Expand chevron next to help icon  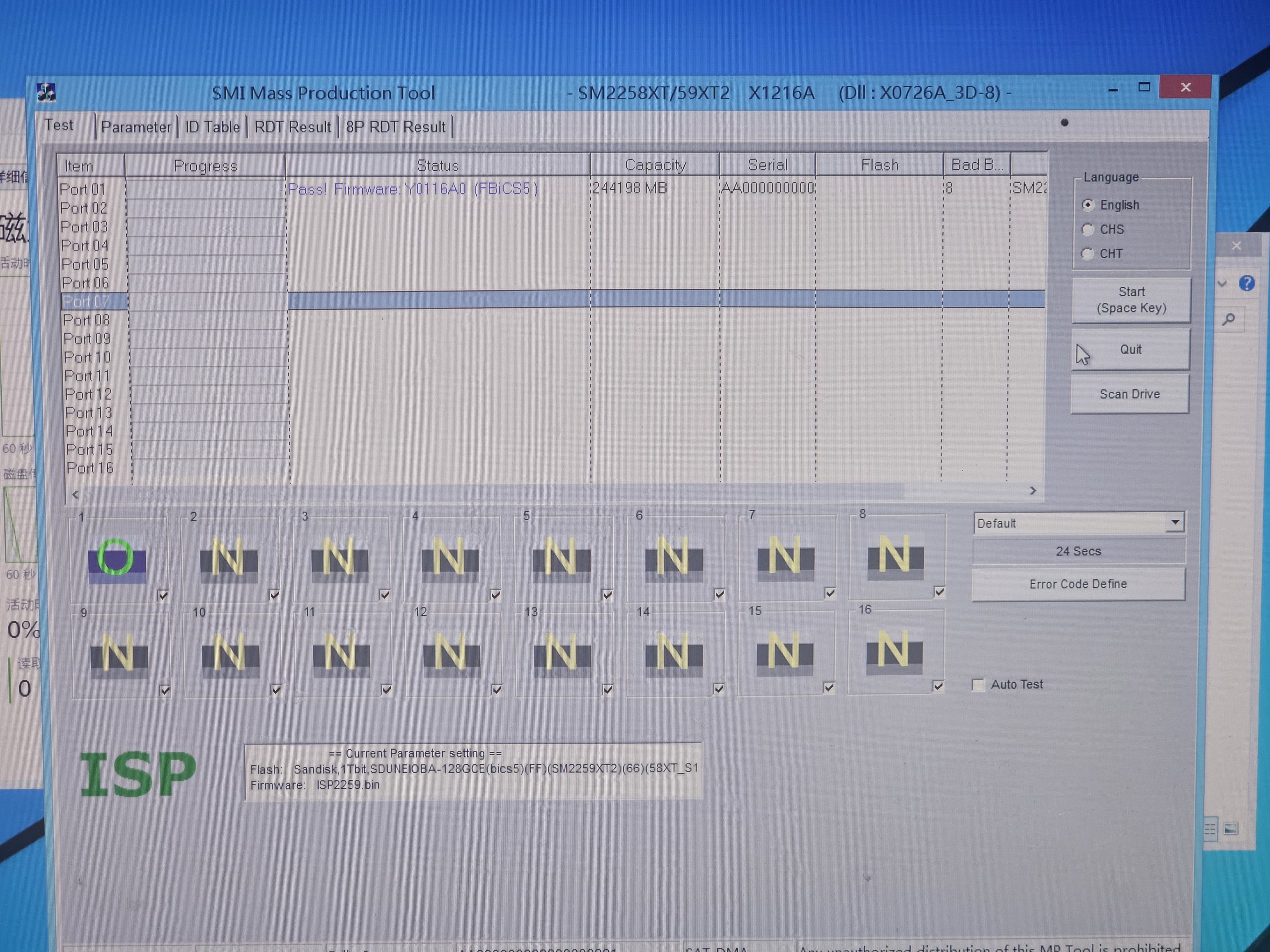tap(1222, 284)
